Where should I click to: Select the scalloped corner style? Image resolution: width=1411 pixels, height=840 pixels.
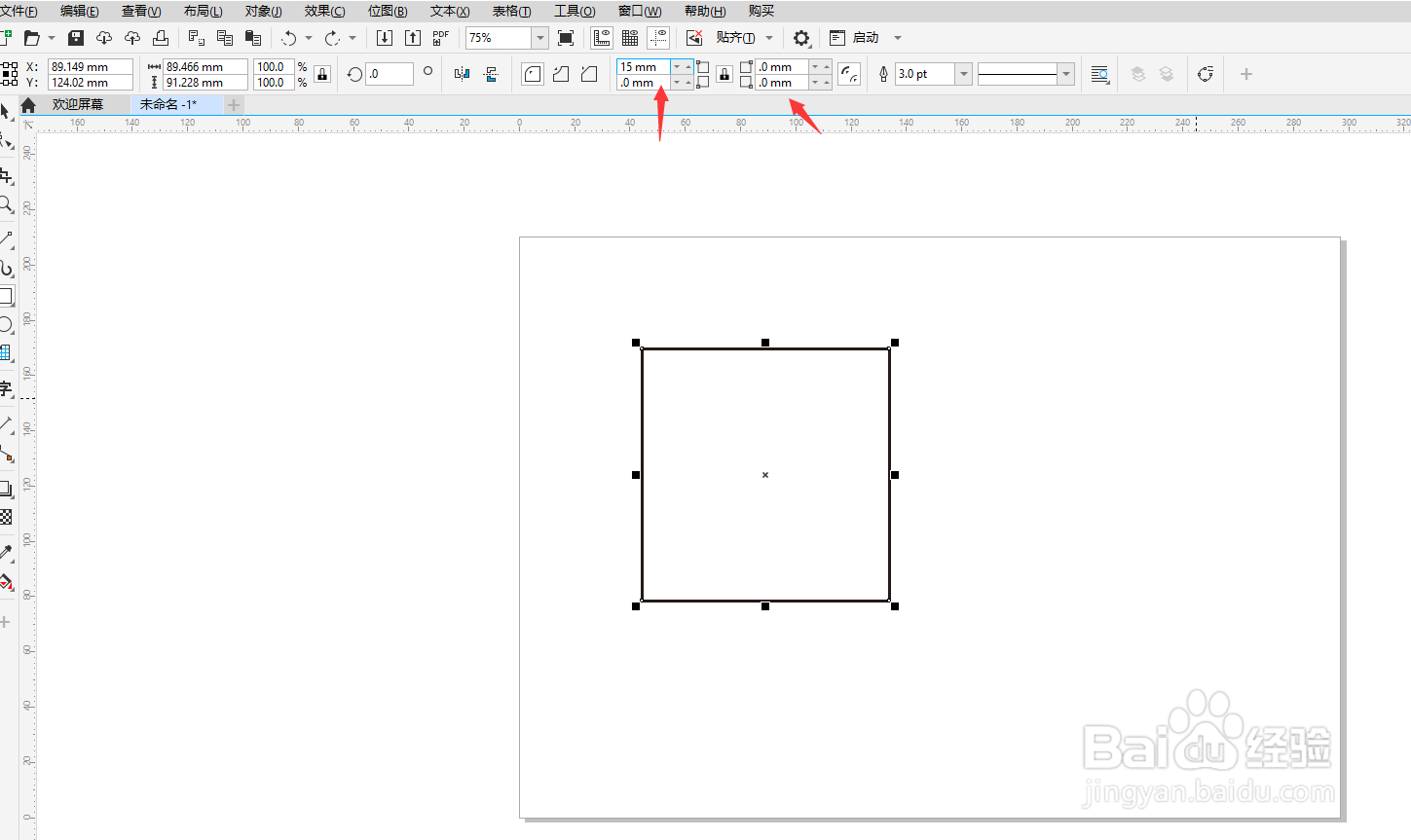(x=561, y=74)
